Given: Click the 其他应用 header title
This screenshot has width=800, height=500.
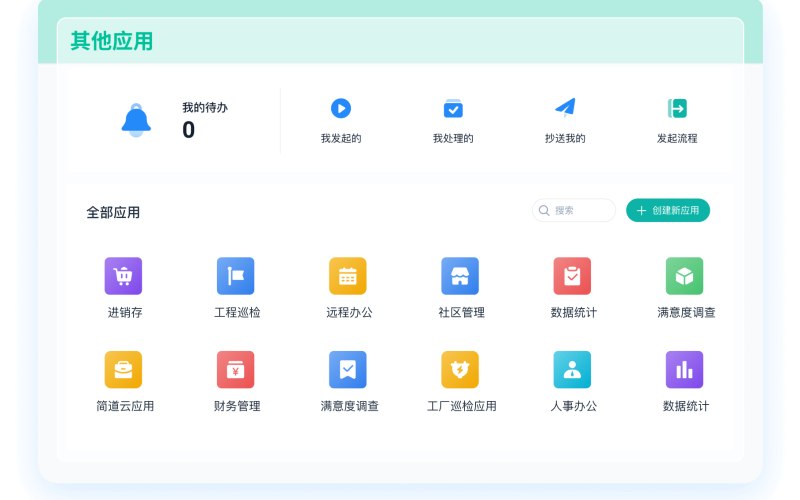Looking at the screenshot, I should point(112,41).
